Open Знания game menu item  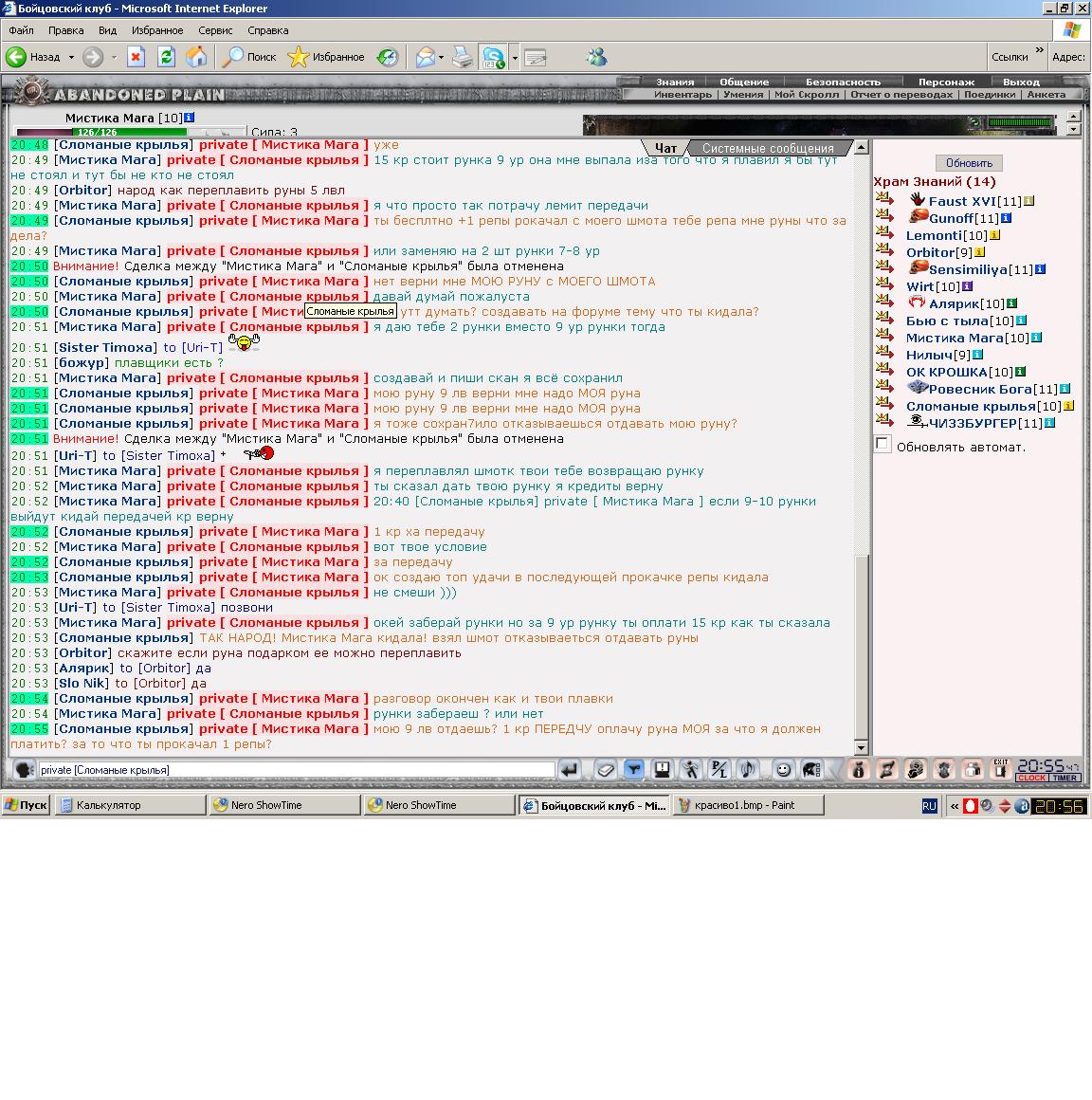675,82
